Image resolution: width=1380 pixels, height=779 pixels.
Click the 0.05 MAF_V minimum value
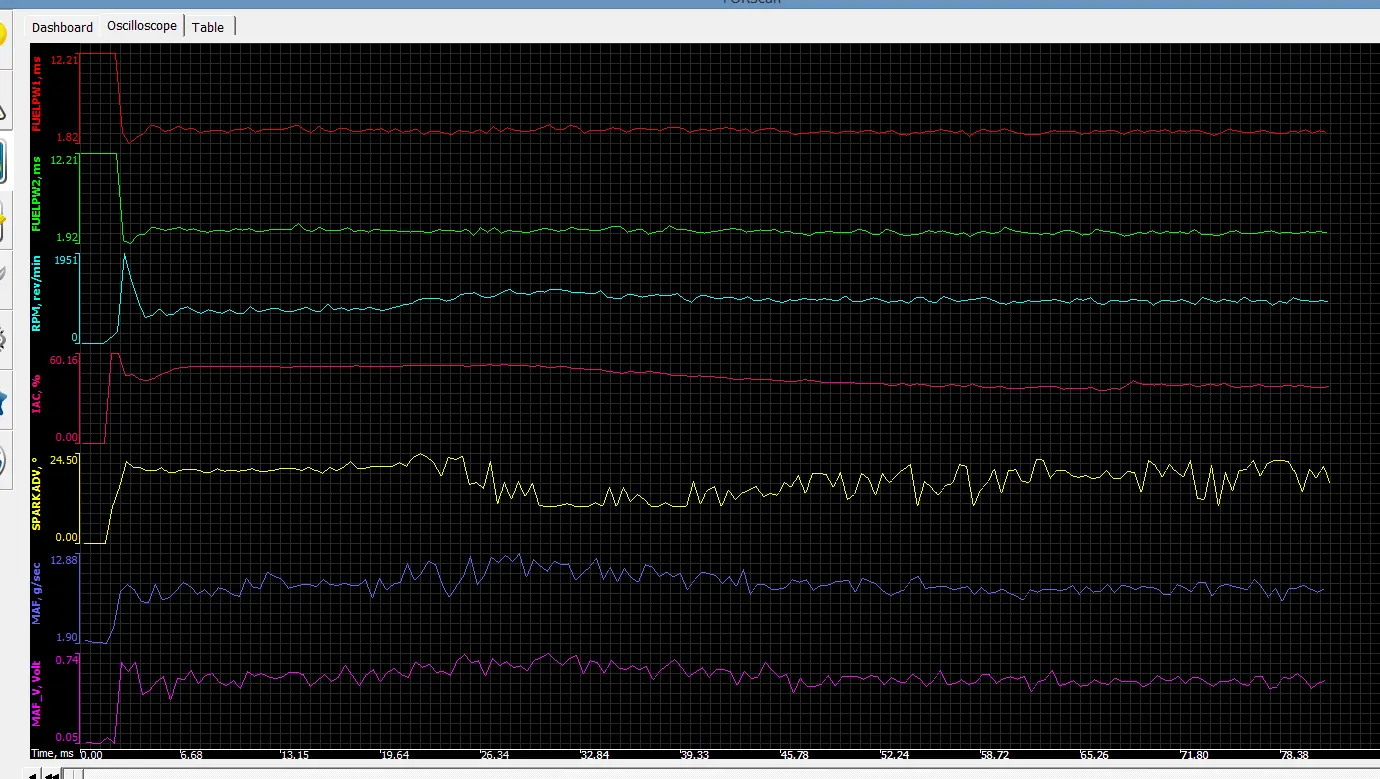click(x=67, y=737)
